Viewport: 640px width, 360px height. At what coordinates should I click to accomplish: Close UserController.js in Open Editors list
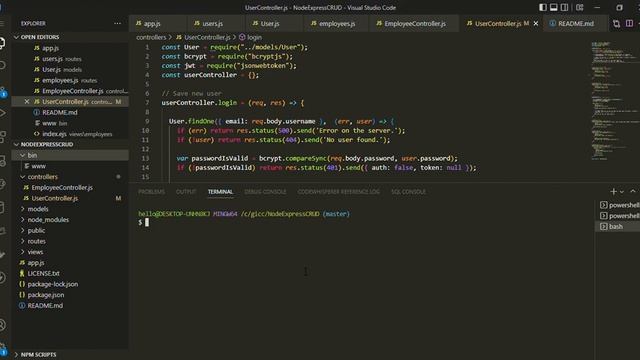pyautogui.click(x=27, y=102)
